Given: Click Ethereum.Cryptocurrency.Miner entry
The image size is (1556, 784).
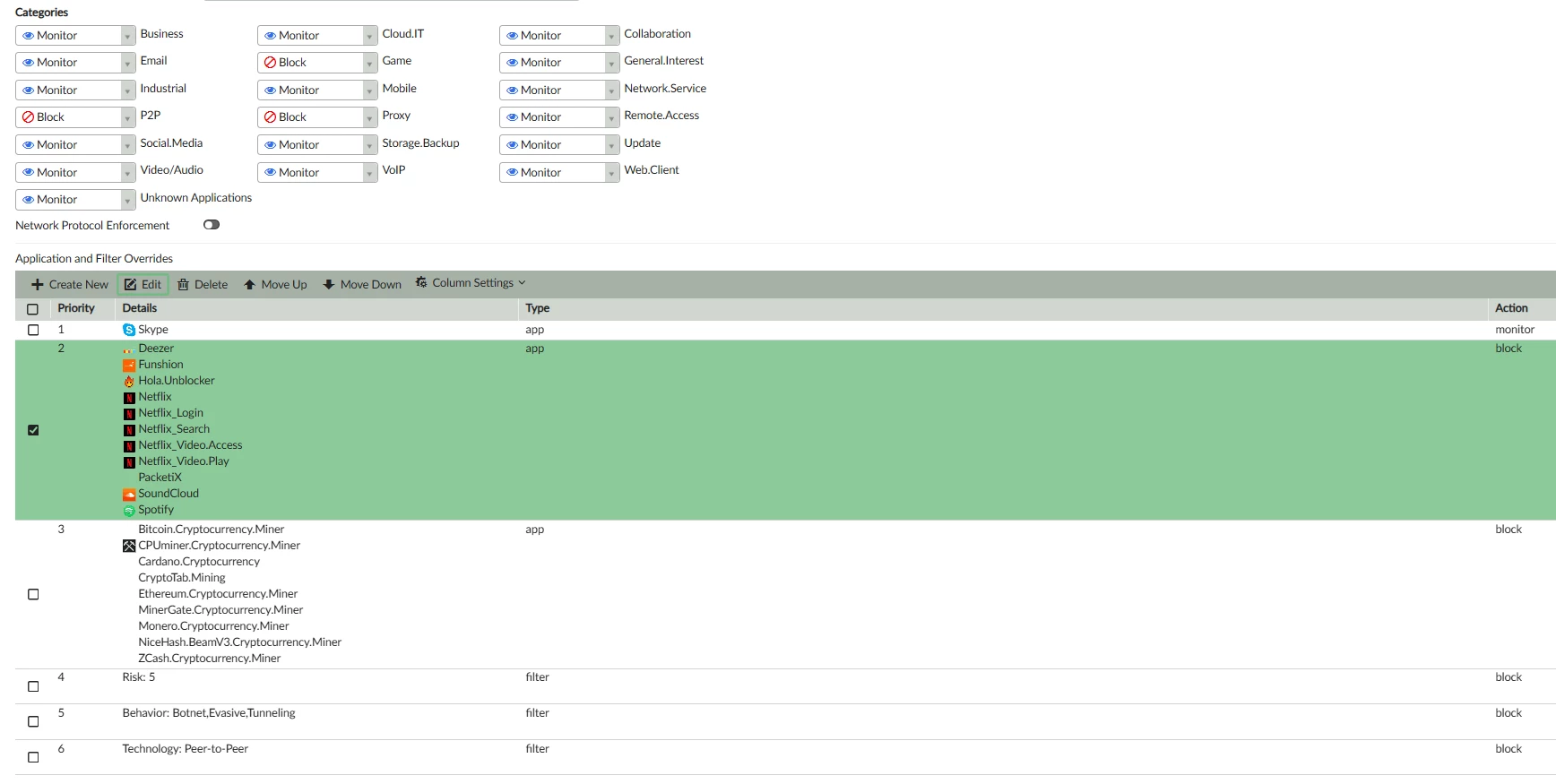Looking at the screenshot, I should pyautogui.click(x=218, y=594).
